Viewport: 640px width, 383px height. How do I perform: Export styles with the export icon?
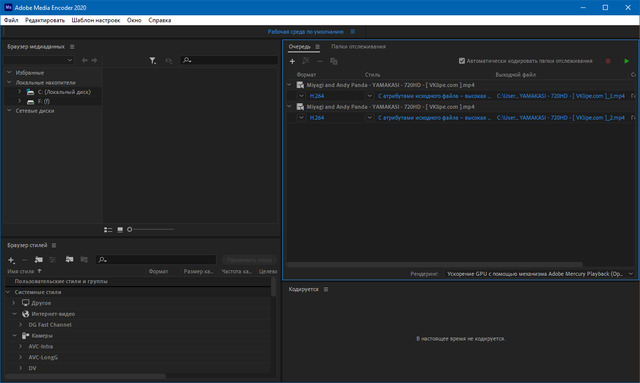click(x=84, y=260)
